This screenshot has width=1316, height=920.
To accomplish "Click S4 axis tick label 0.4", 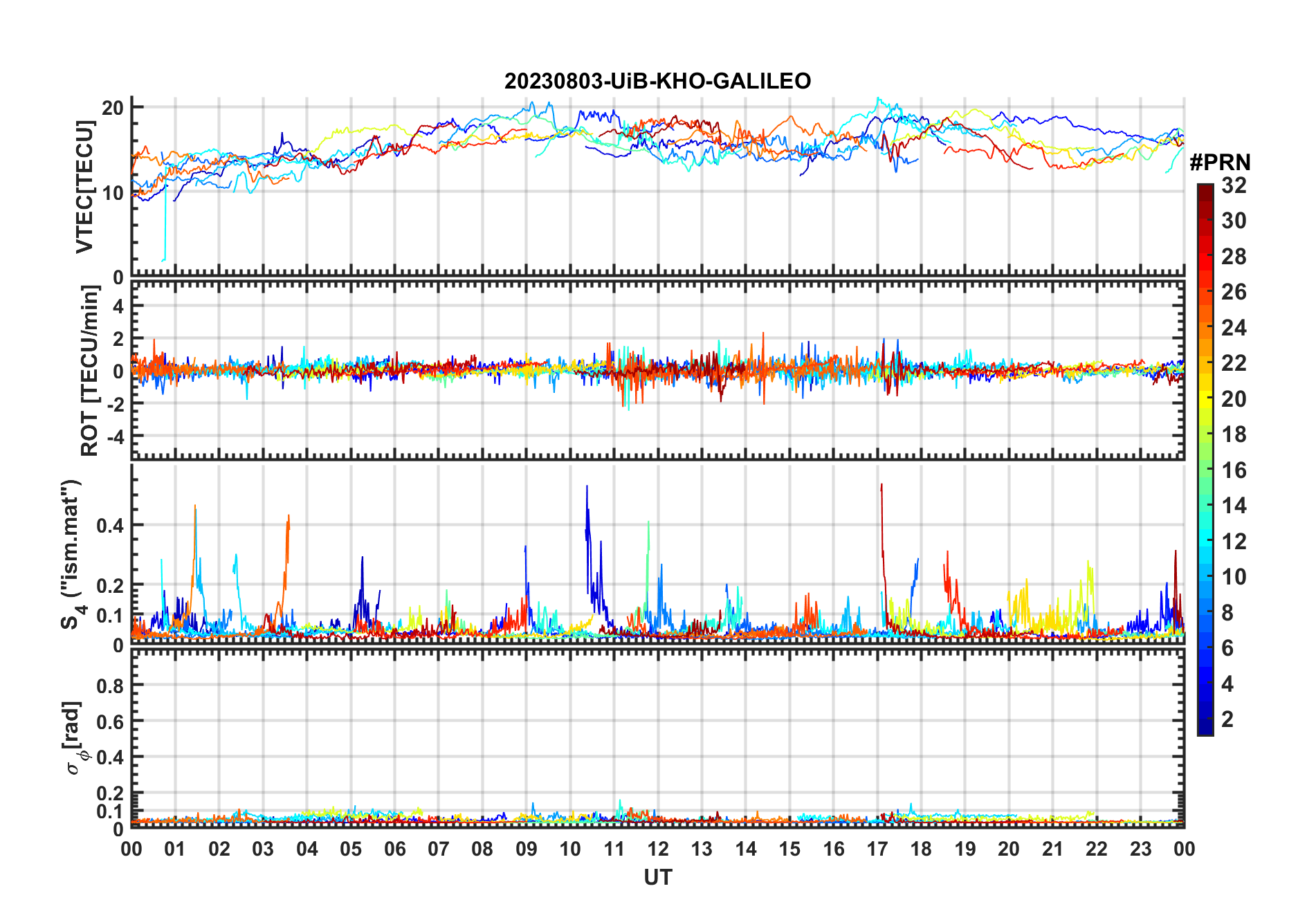I will [110, 525].
